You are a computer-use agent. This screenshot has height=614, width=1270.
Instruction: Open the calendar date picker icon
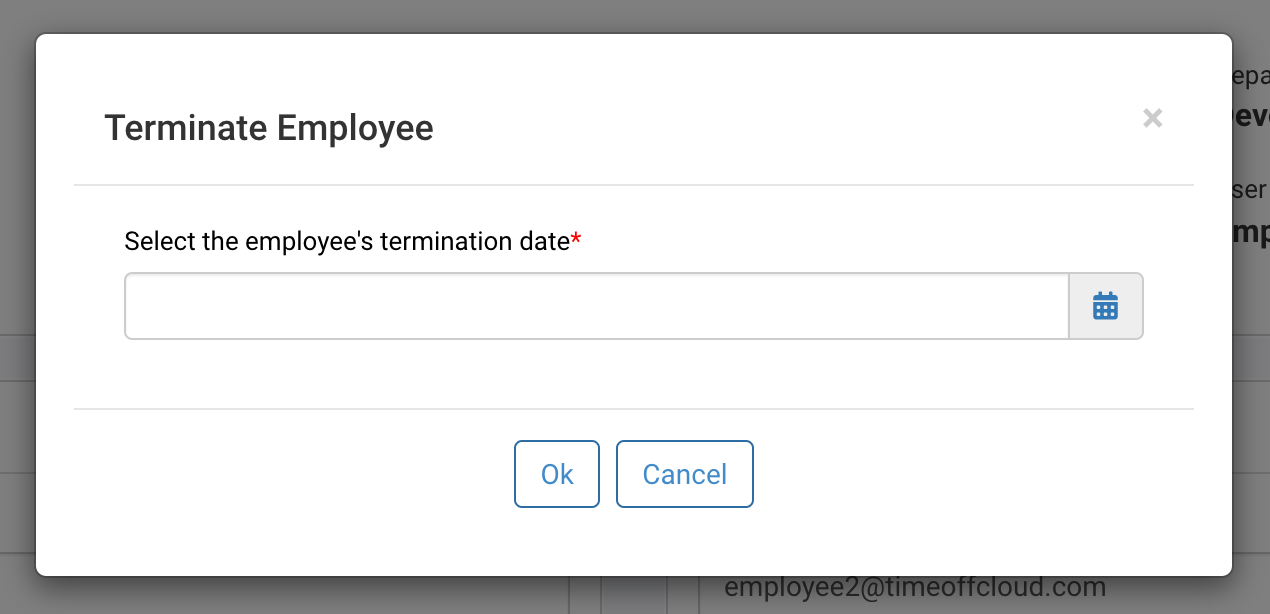(1105, 306)
